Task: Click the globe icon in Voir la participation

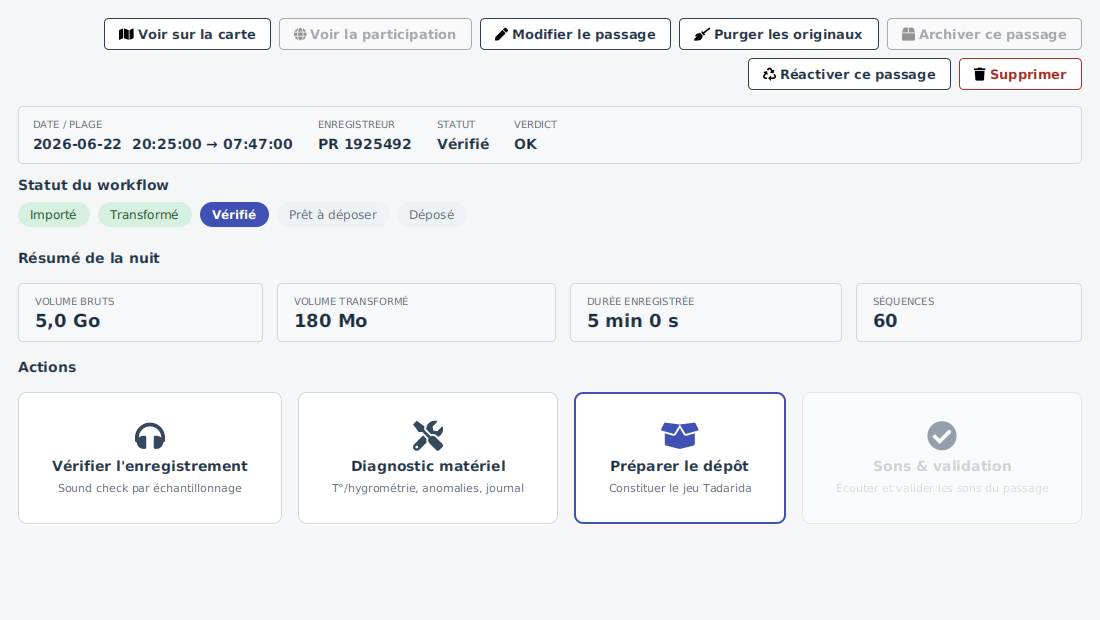Action: (300, 34)
